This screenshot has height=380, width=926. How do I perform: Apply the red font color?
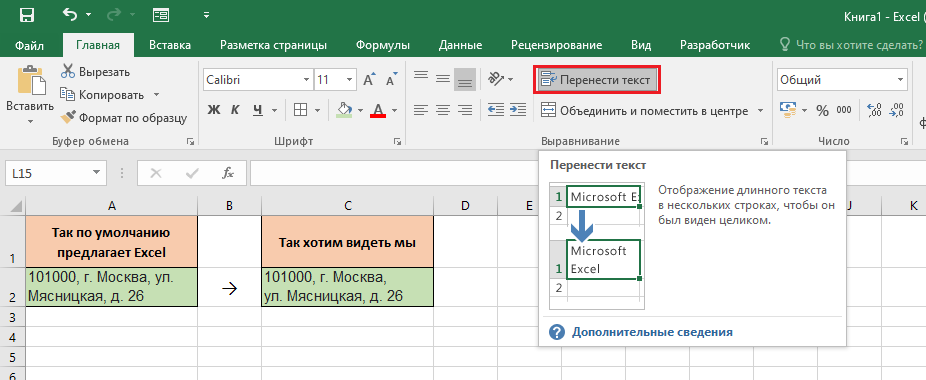point(379,110)
